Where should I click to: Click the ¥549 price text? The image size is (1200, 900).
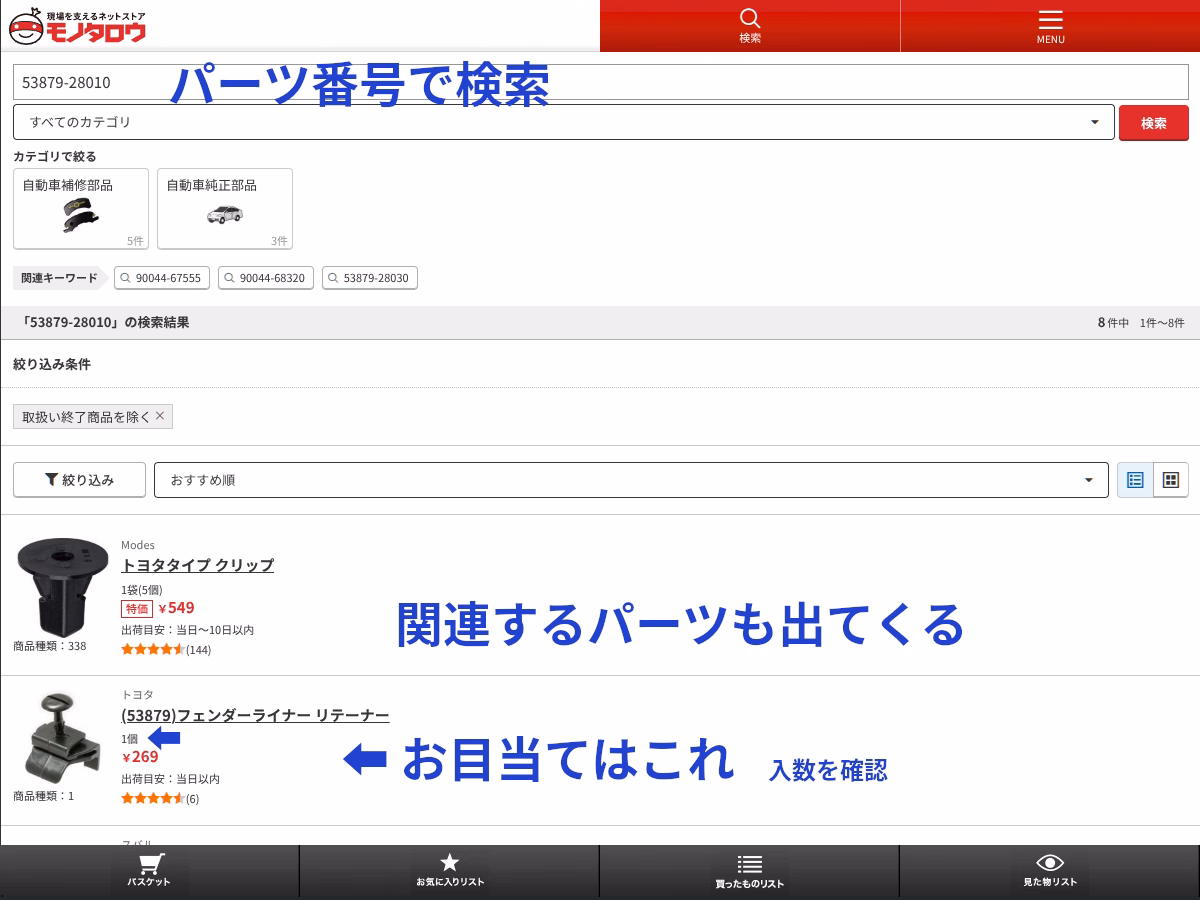(x=176, y=608)
